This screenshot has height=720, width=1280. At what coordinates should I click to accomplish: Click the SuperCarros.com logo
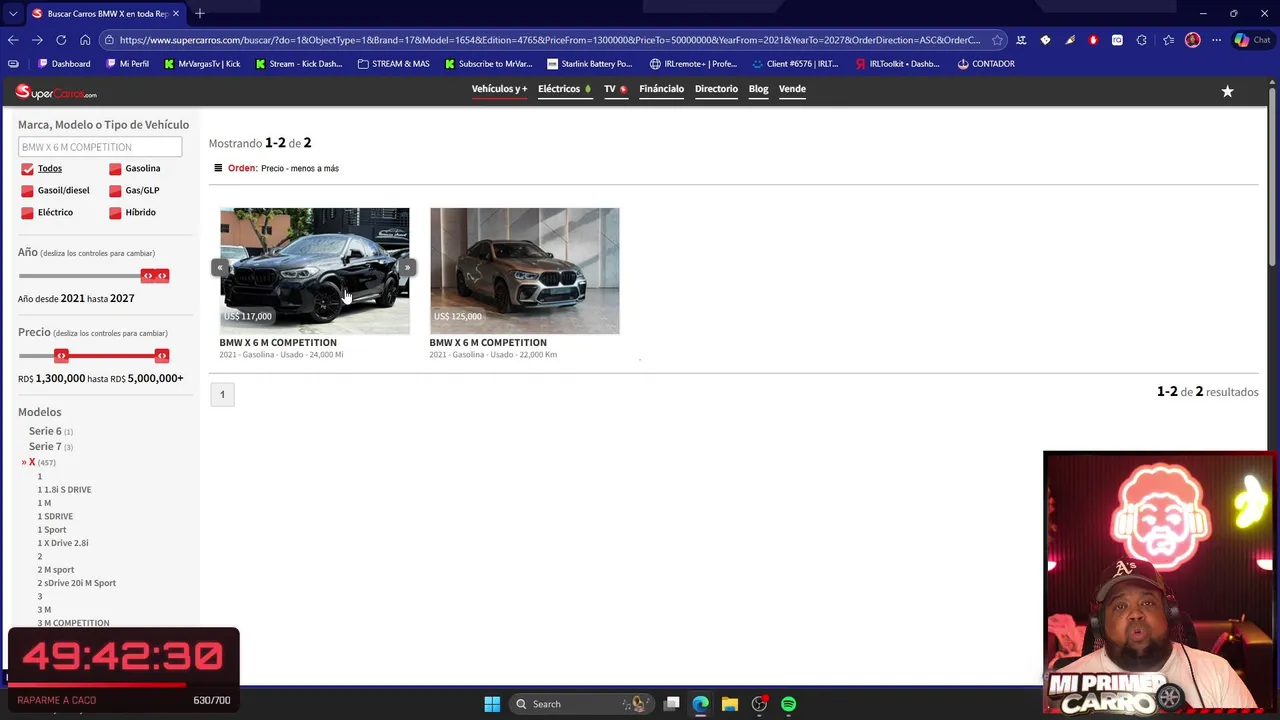(56, 93)
